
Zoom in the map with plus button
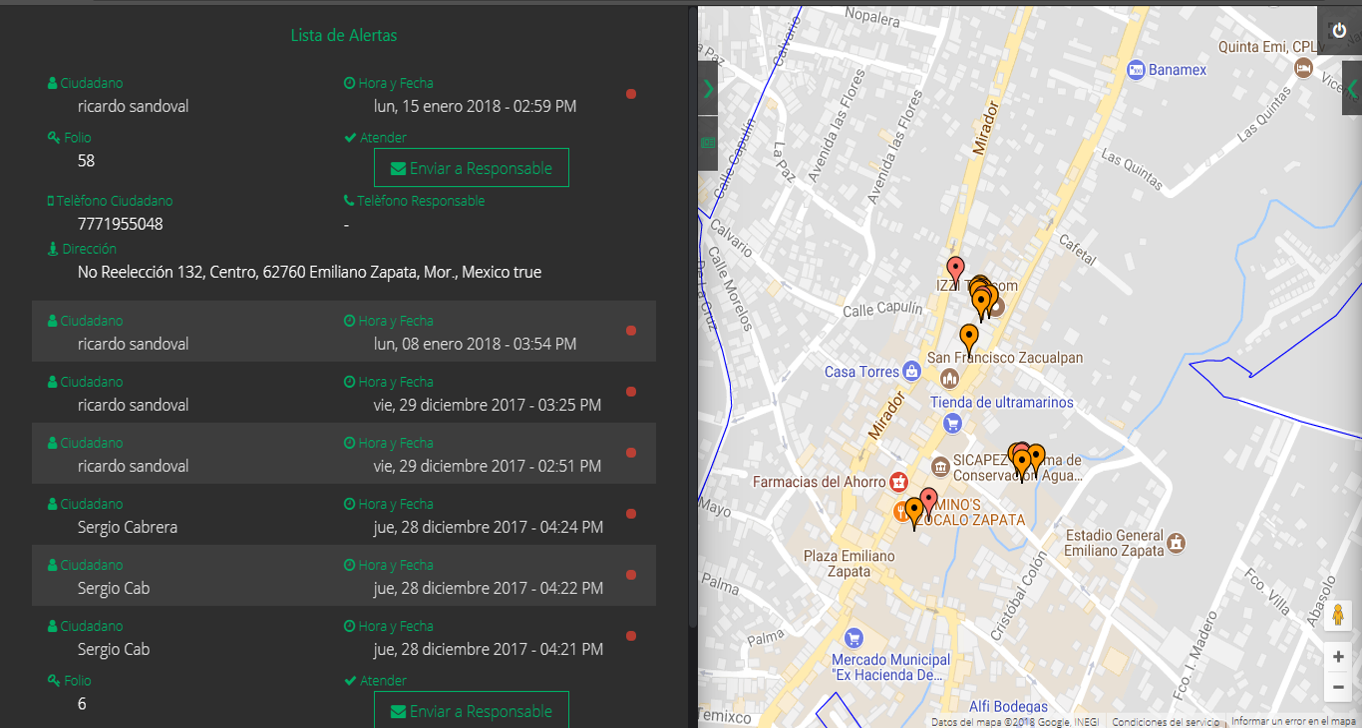(1338, 657)
